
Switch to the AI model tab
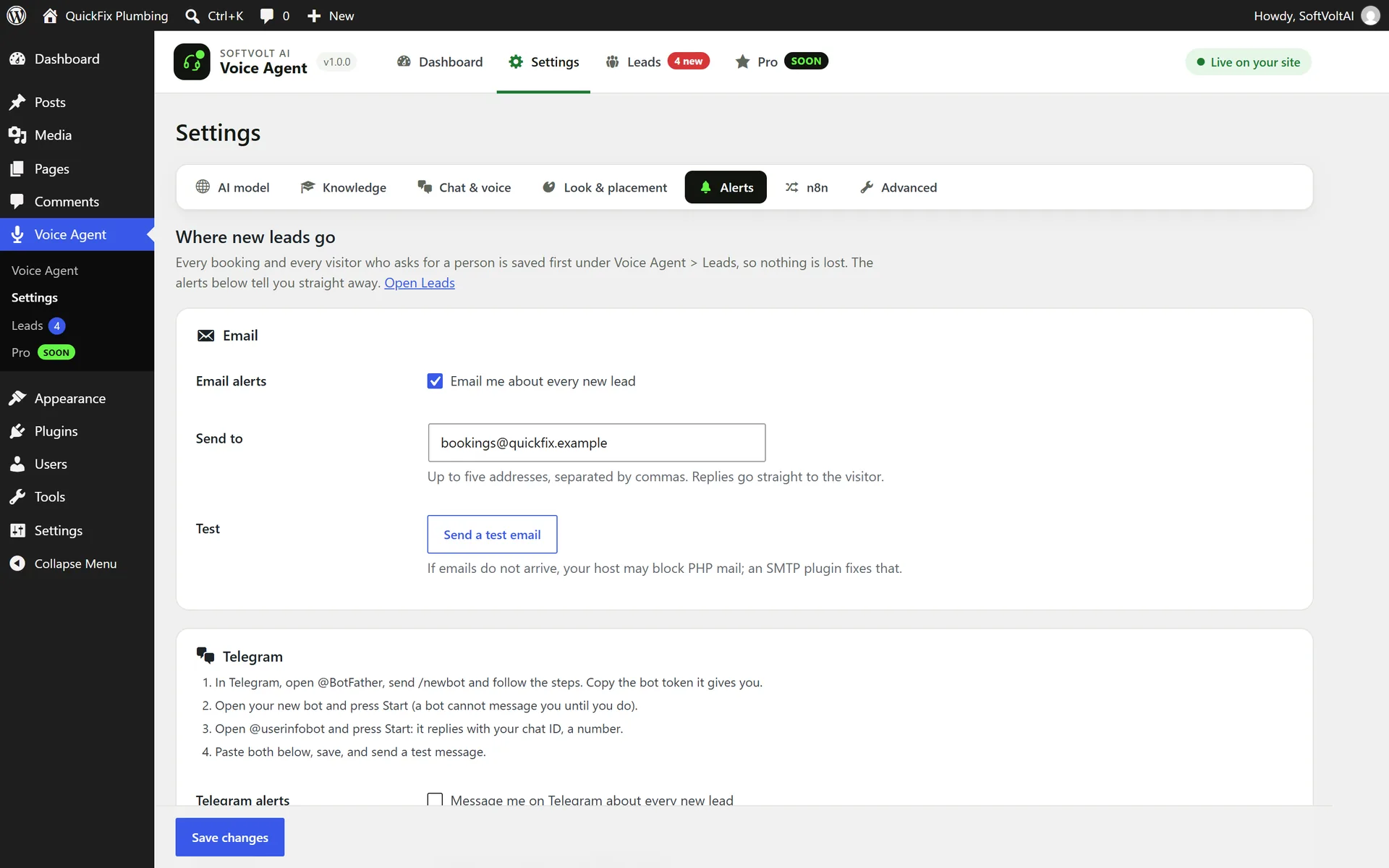pos(232,187)
